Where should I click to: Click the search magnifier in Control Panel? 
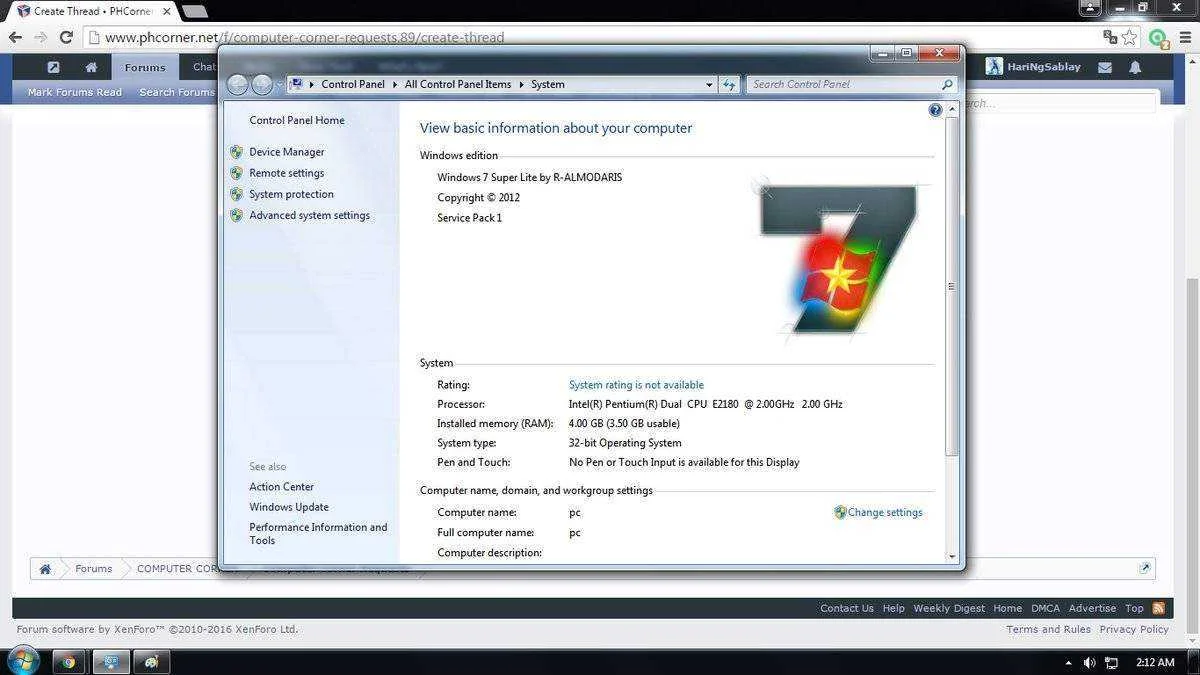point(947,85)
